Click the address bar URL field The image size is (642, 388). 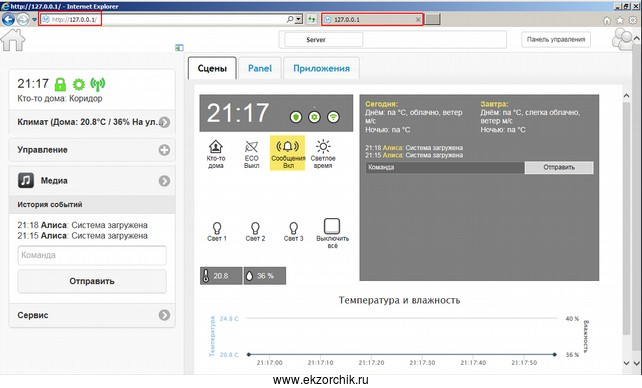tap(164, 19)
